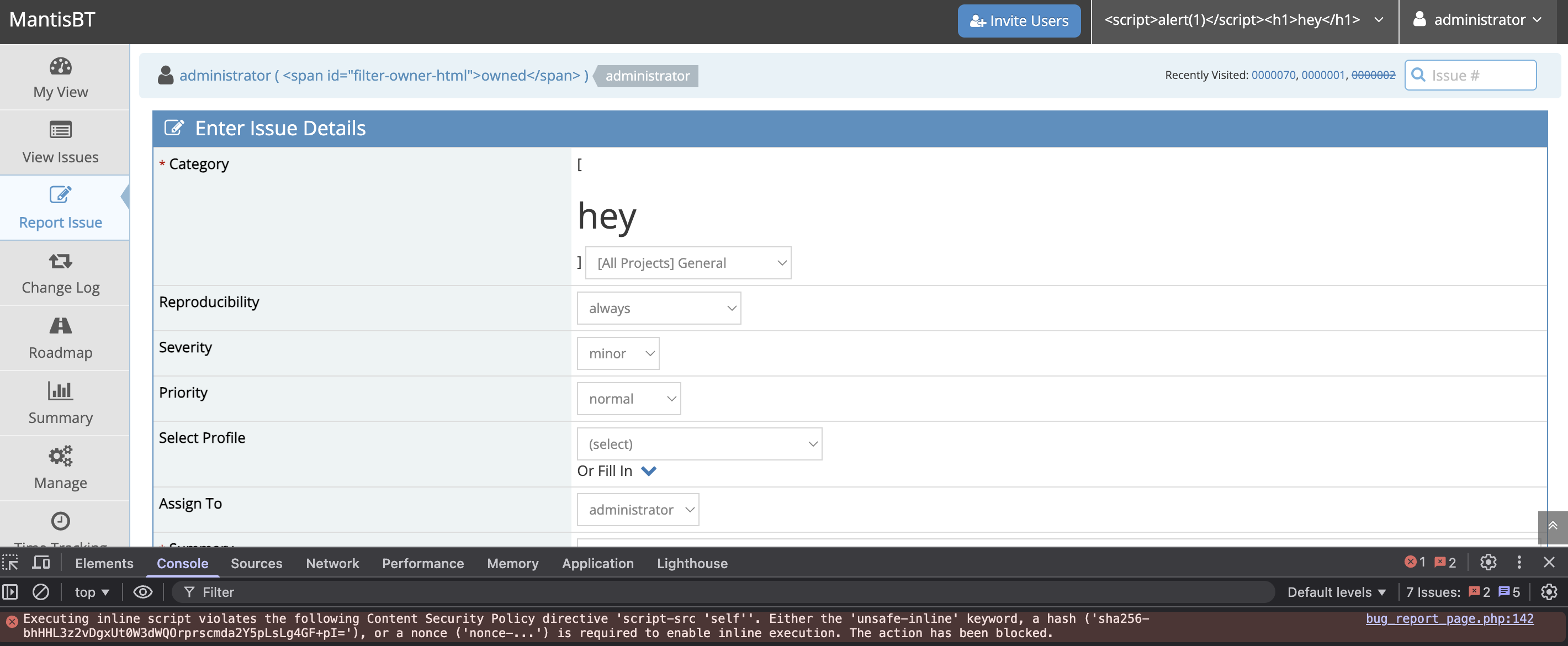
Task: Activate DevTools inspect element picker
Action: [10, 563]
